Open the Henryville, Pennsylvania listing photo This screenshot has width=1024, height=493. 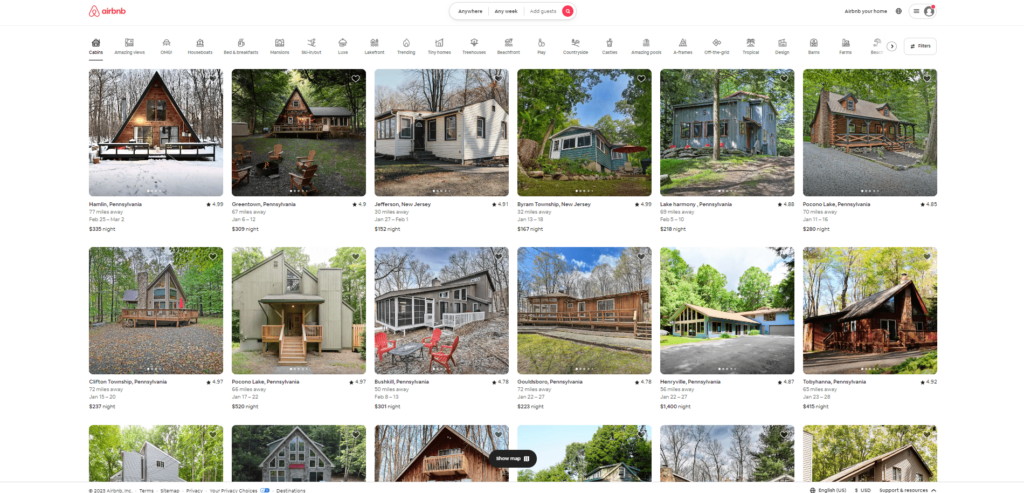tap(727, 310)
